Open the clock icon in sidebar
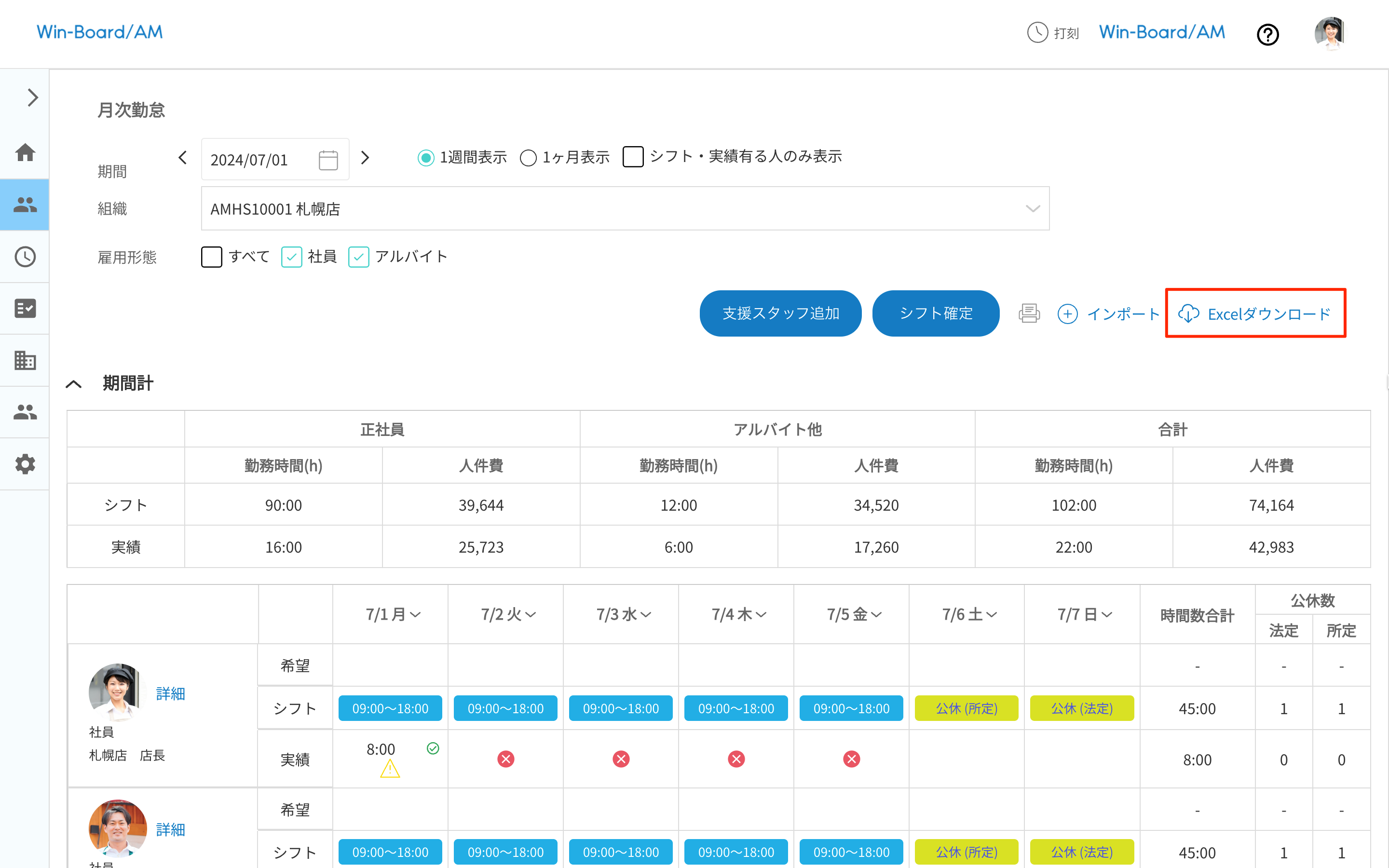This screenshot has width=1389, height=868. 25,257
